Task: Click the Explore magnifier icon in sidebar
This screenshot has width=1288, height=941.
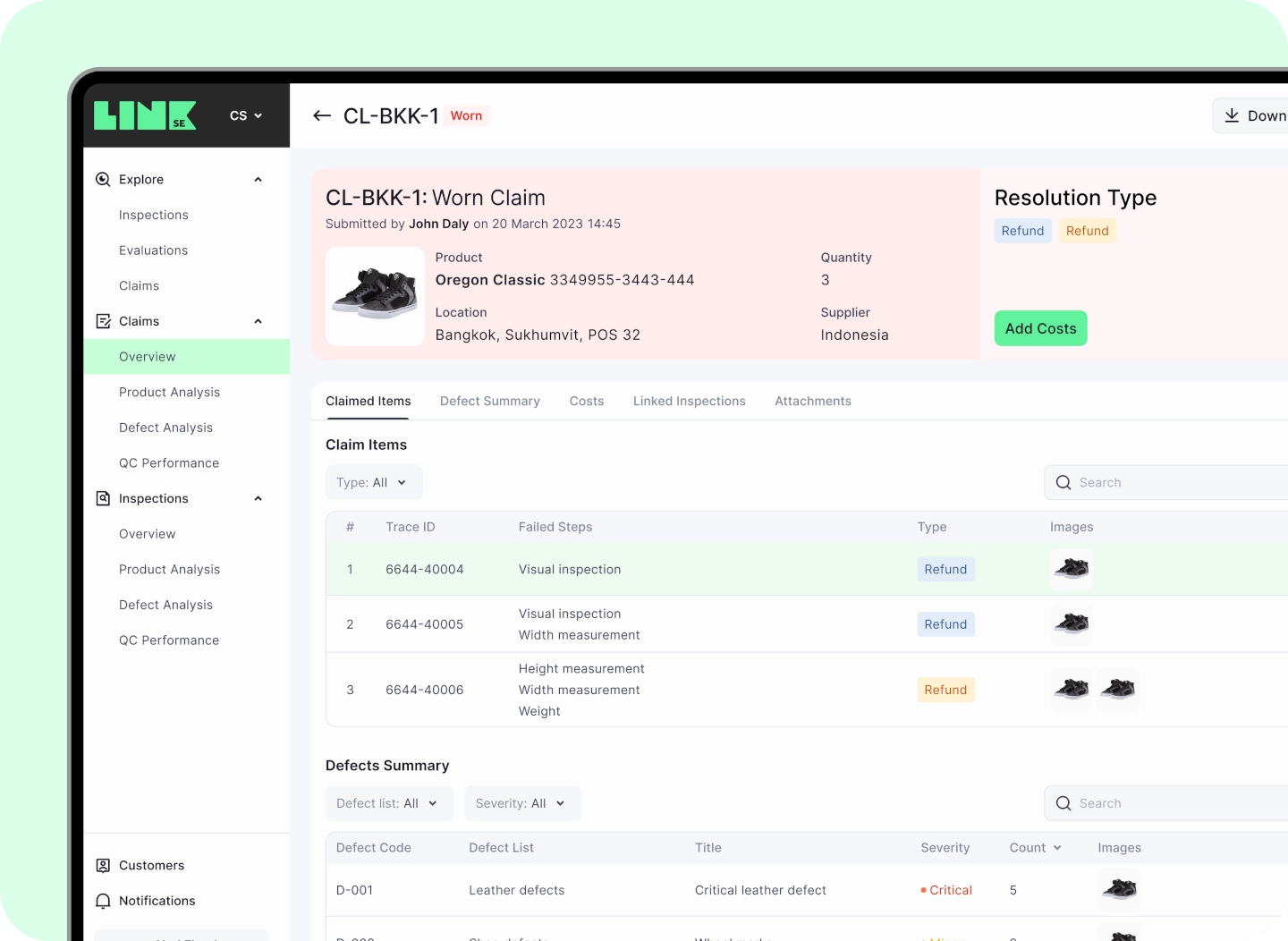Action: click(102, 179)
